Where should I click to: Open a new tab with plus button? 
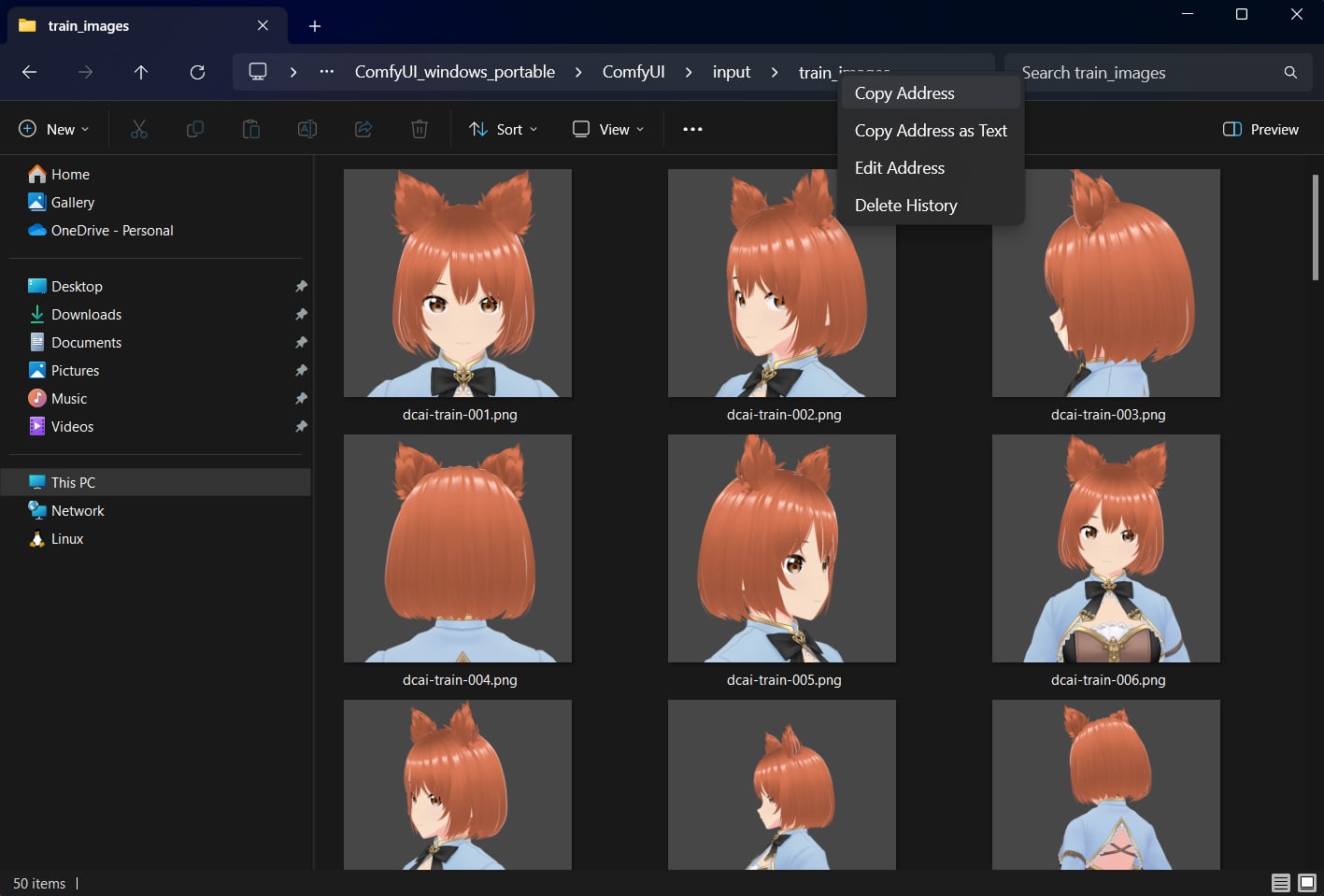coord(315,26)
